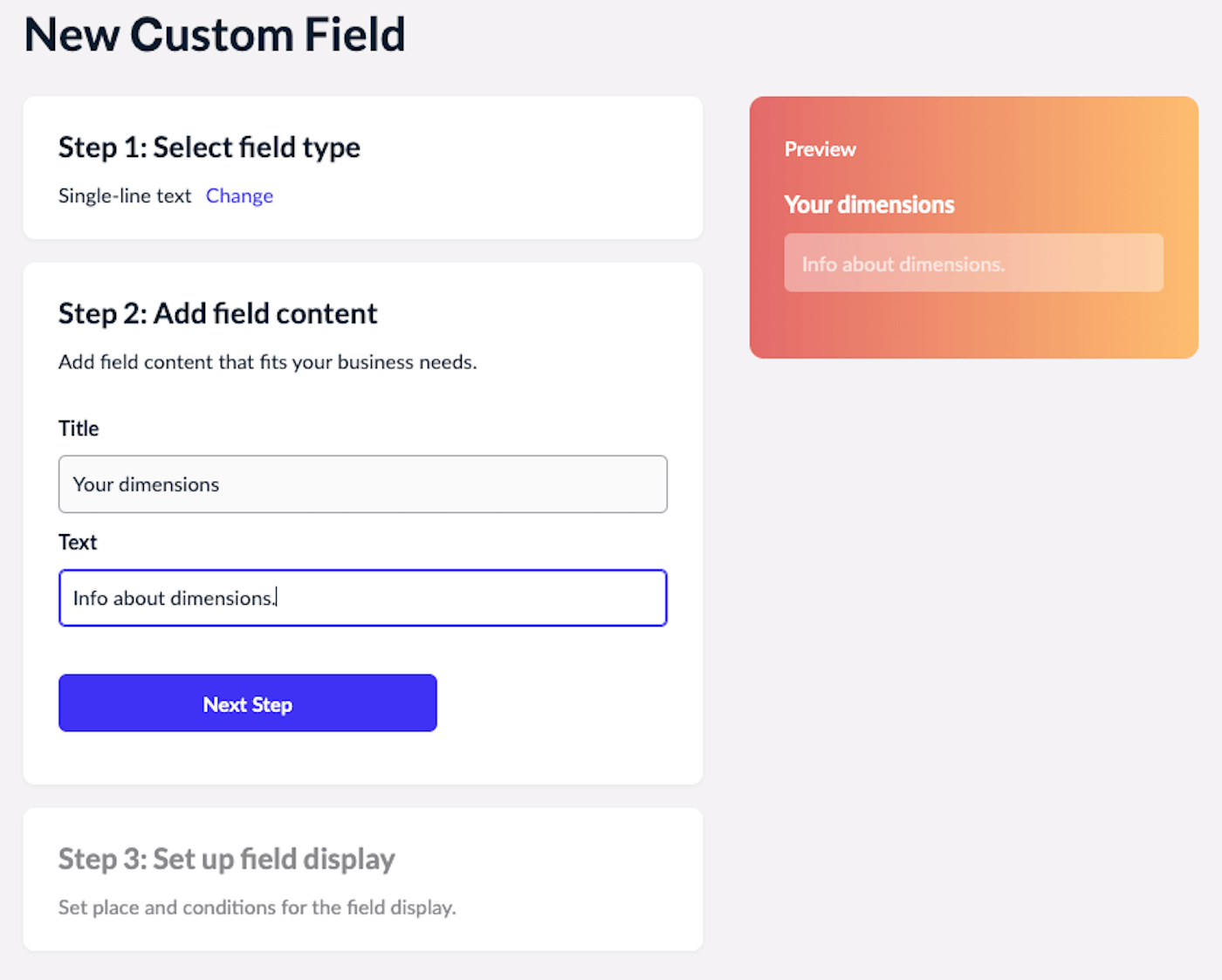Click the Title label above the first input
Viewport: 1222px width, 980px height.
pos(79,428)
